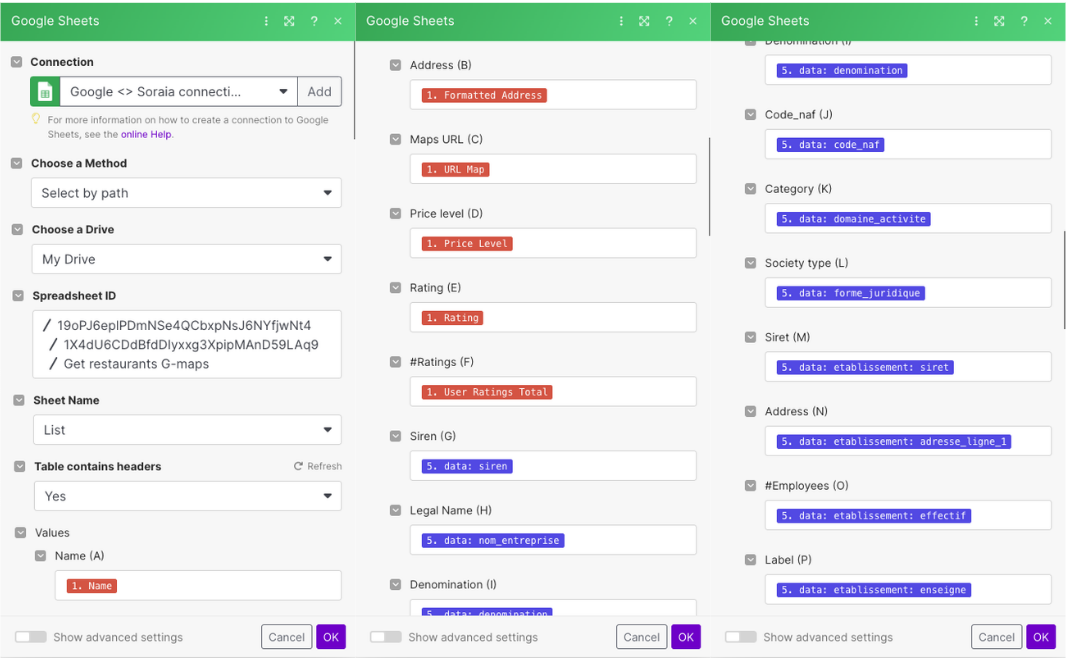Screen dimensions: 1066x658
Task: Open the My Drive dropdown
Action: click(x=187, y=259)
